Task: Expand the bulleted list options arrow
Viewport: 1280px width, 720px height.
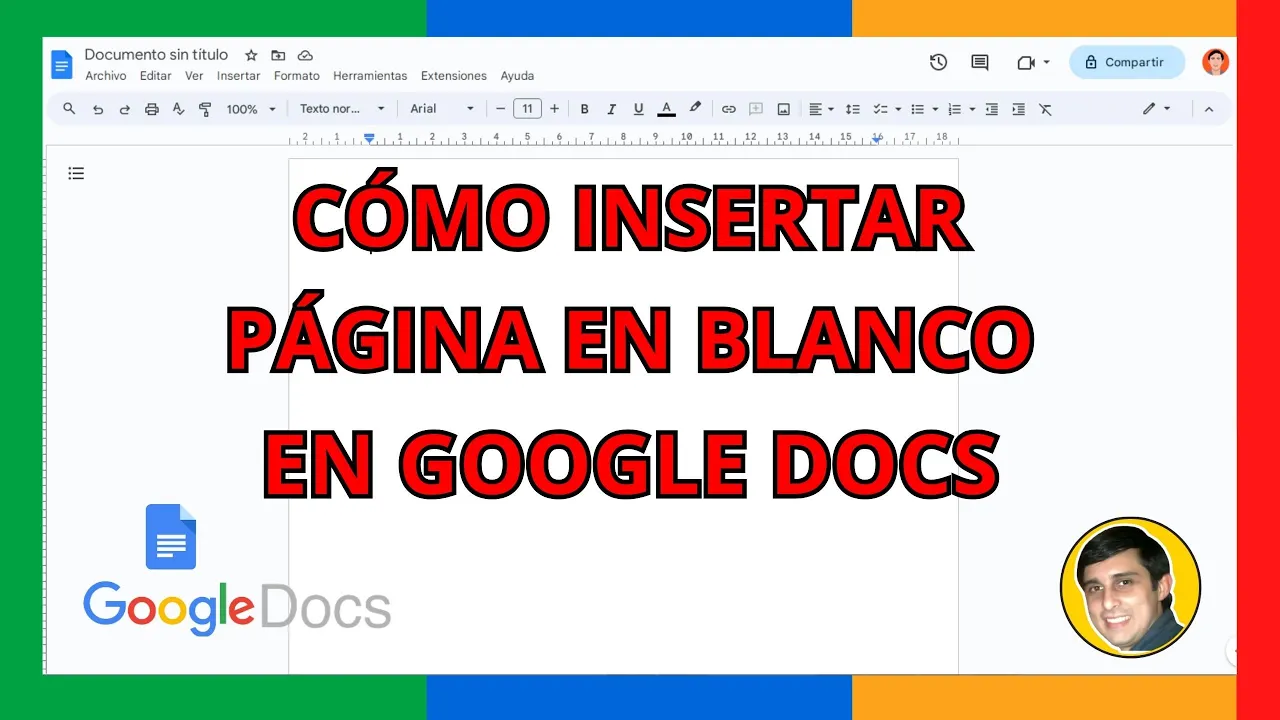Action: (935, 109)
